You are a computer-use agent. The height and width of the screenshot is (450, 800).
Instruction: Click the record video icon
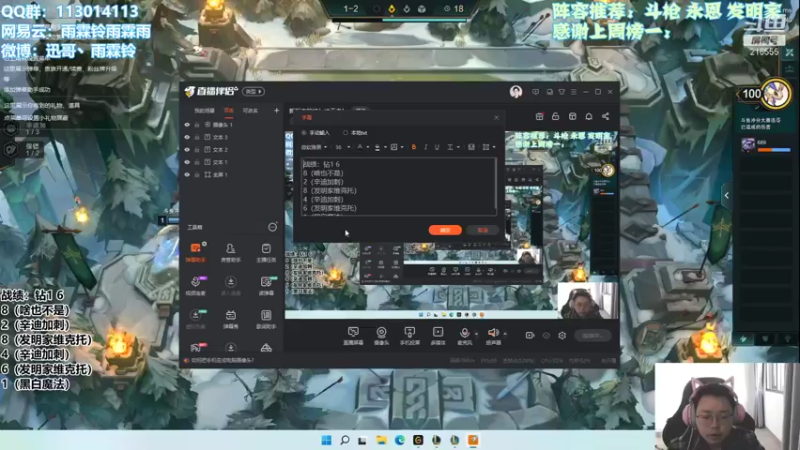(530, 335)
